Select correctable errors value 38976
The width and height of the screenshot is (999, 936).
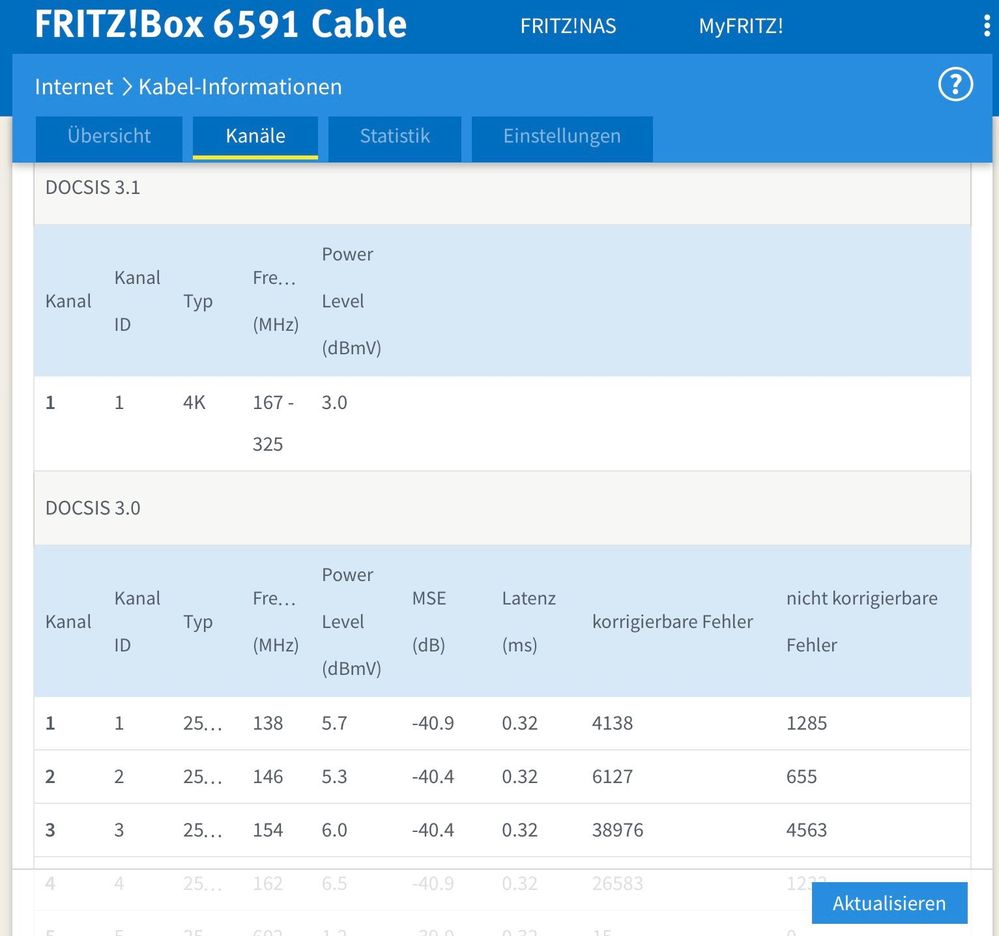[x=617, y=830]
